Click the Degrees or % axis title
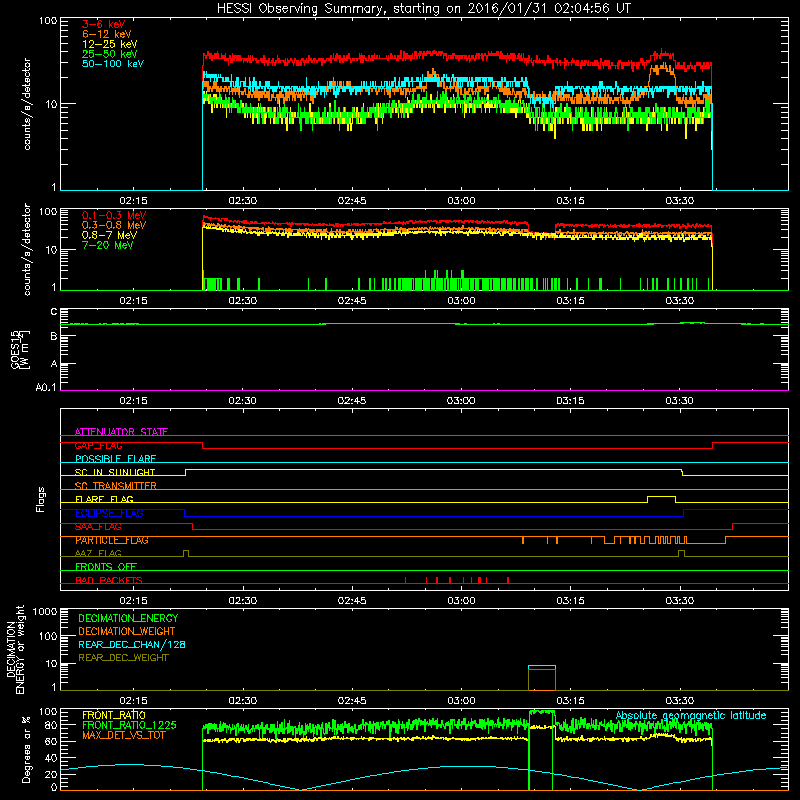The image size is (800, 800). click(x=26, y=749)
